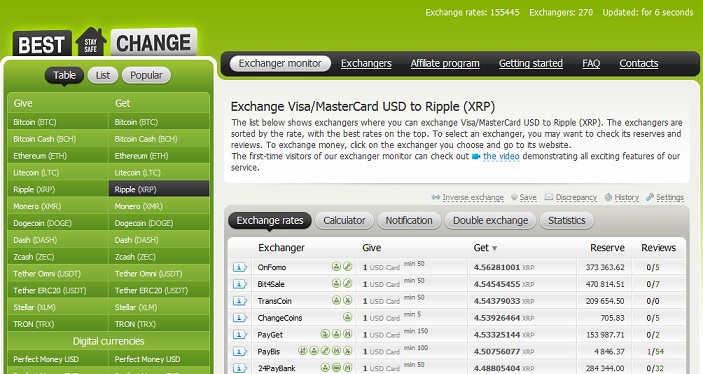Open PayBis reviews 1/54
703x374 pixels.
[x=655, y=352]
